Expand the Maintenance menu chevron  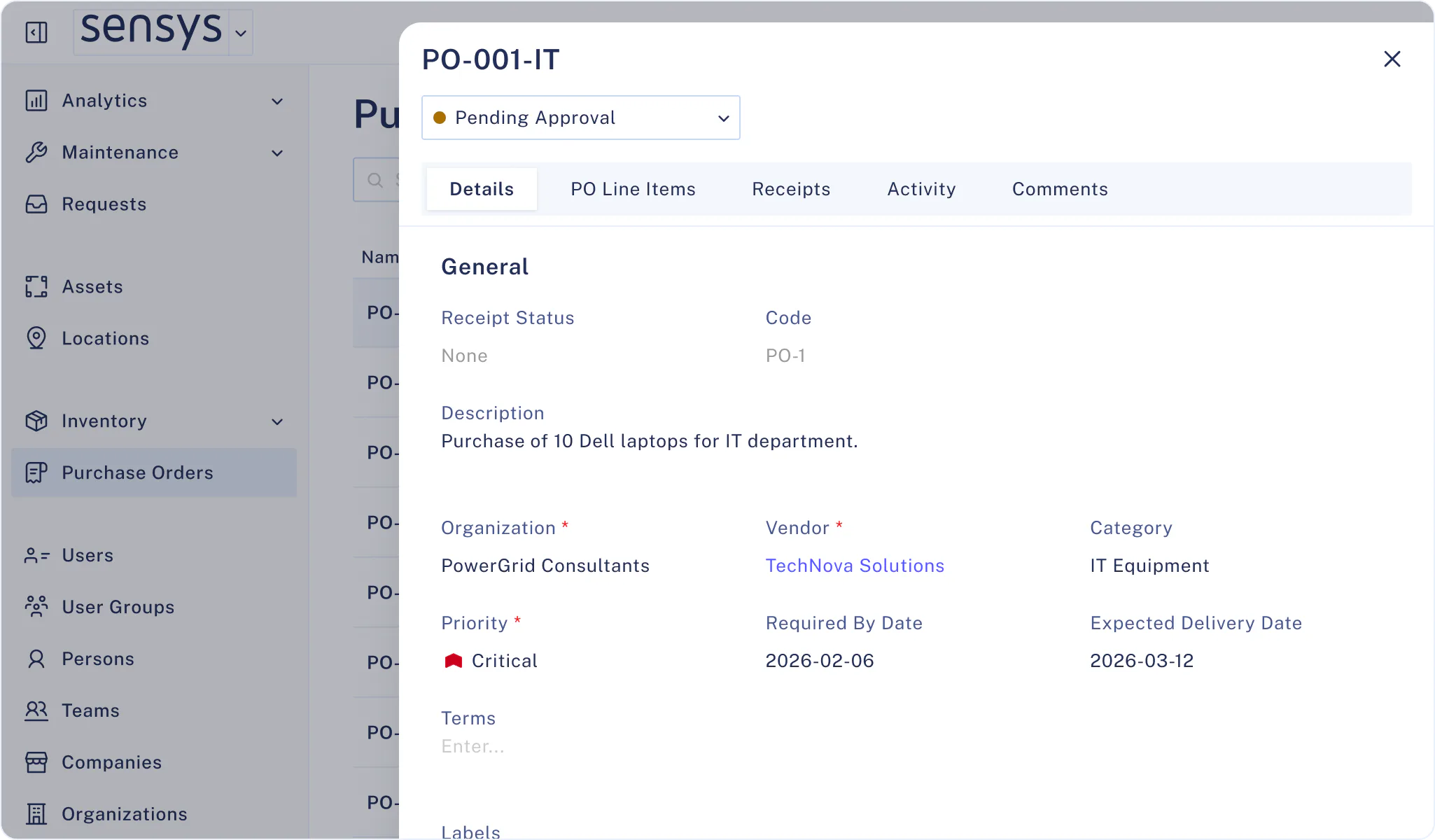tap(277, 153)
